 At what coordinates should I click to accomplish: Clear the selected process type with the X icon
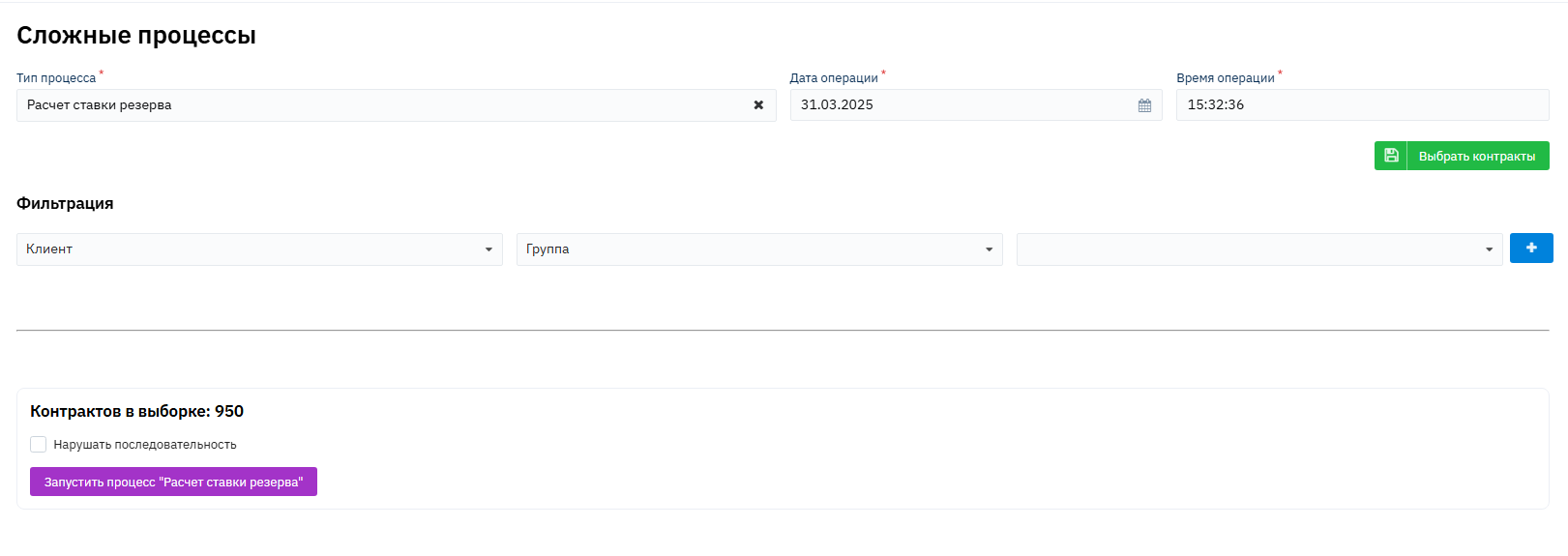(x=758, y=105)
